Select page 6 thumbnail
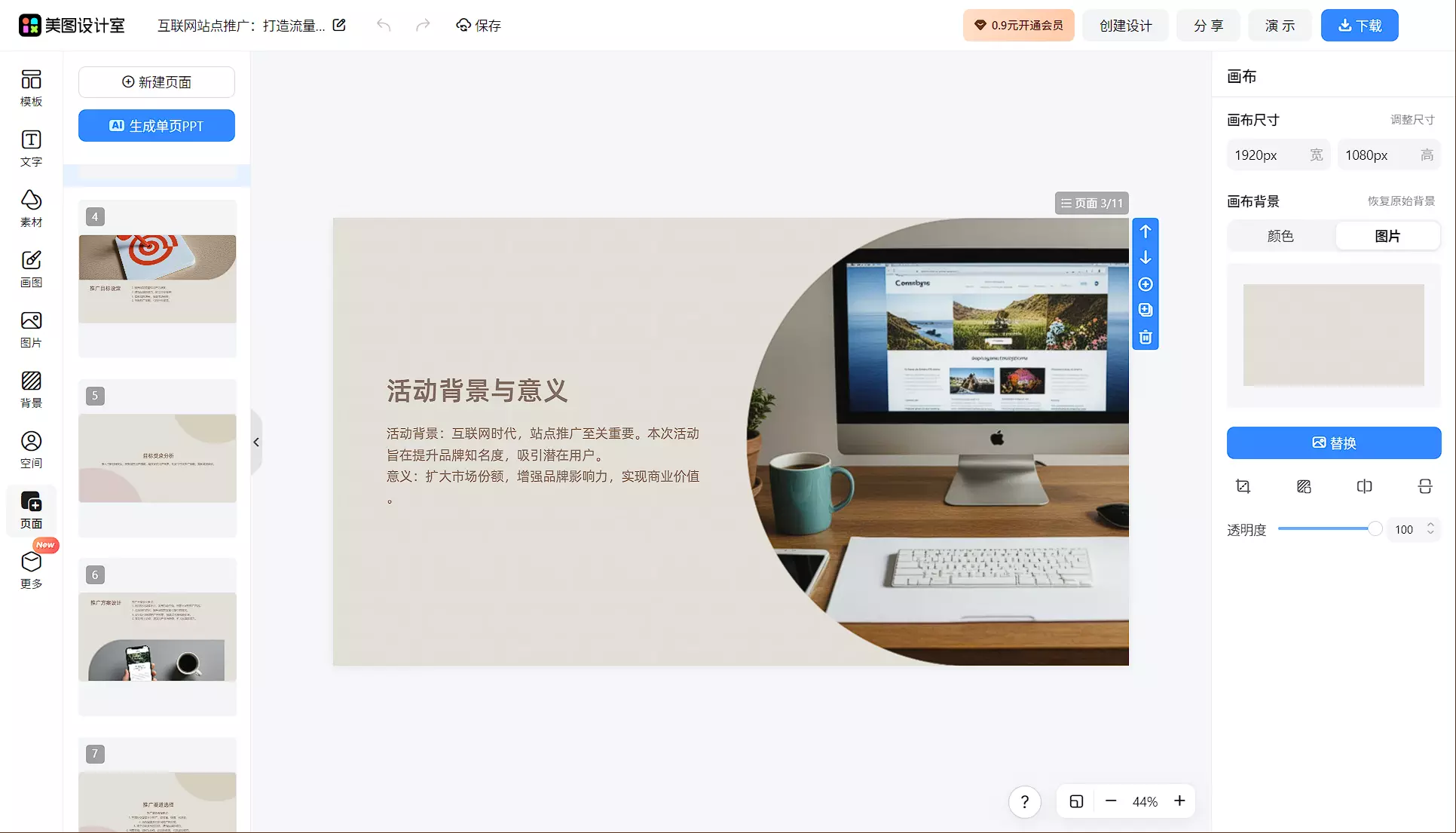Viewport: 1456px width, 833px height. (158, 636)
